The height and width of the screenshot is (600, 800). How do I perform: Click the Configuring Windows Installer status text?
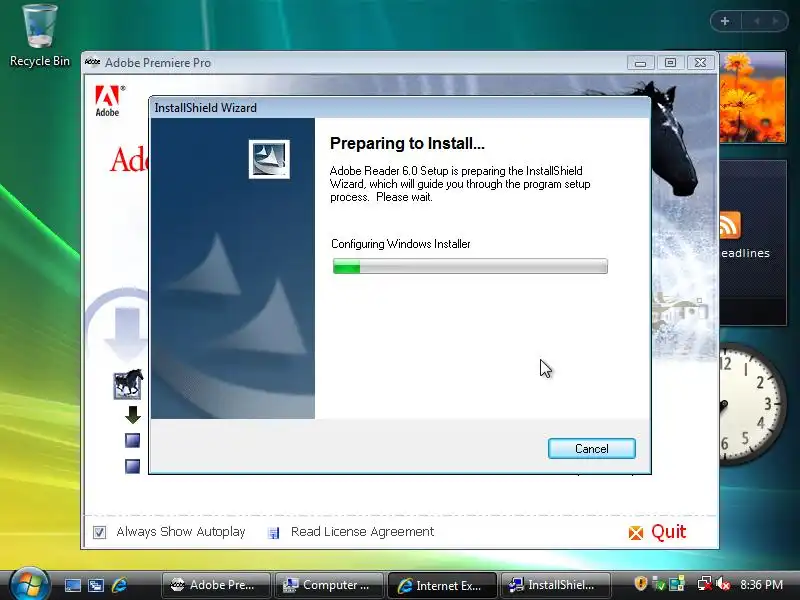[401, 244]
